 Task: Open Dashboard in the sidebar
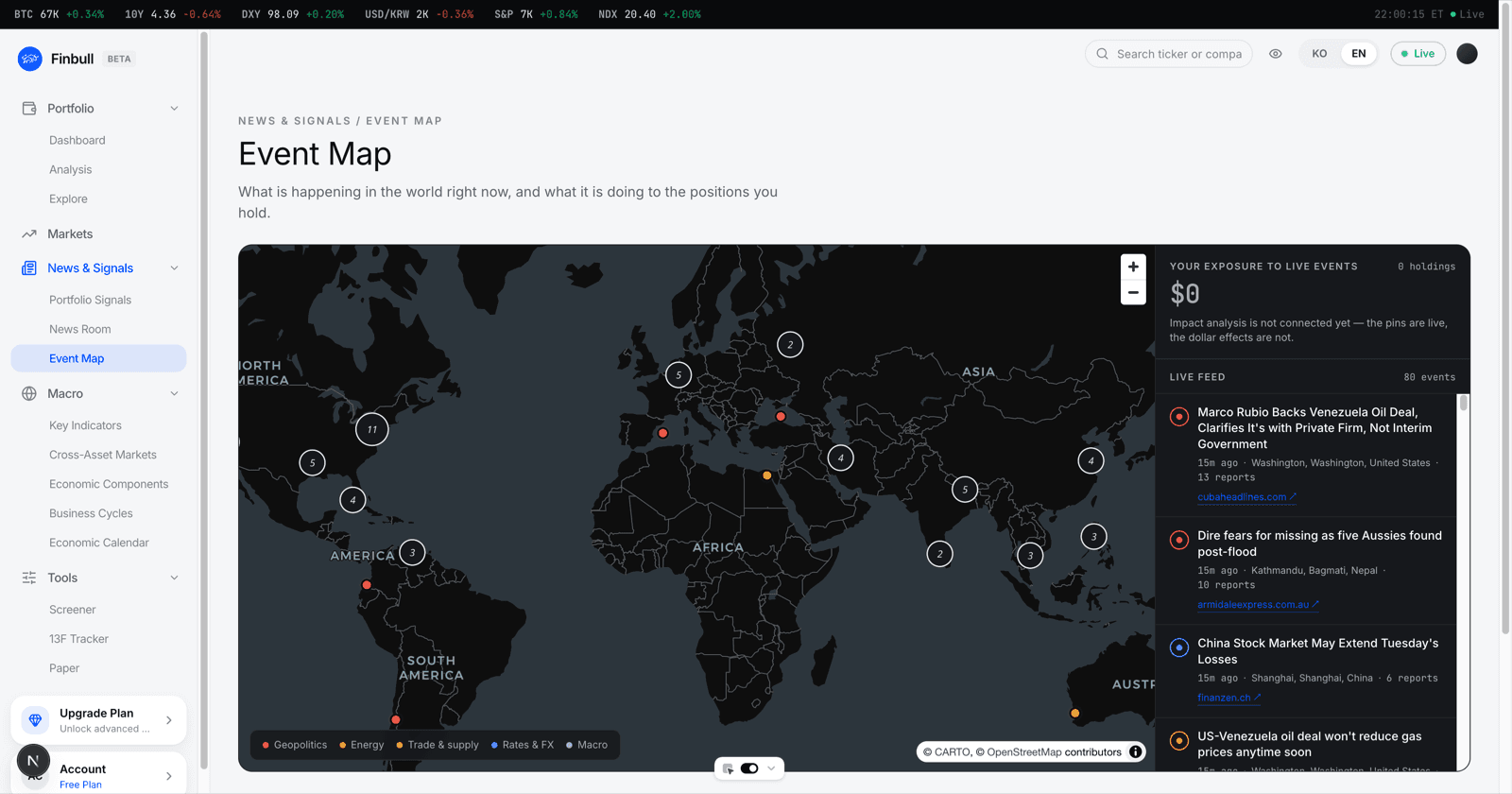pyautogui.click(x=77, y=140)
